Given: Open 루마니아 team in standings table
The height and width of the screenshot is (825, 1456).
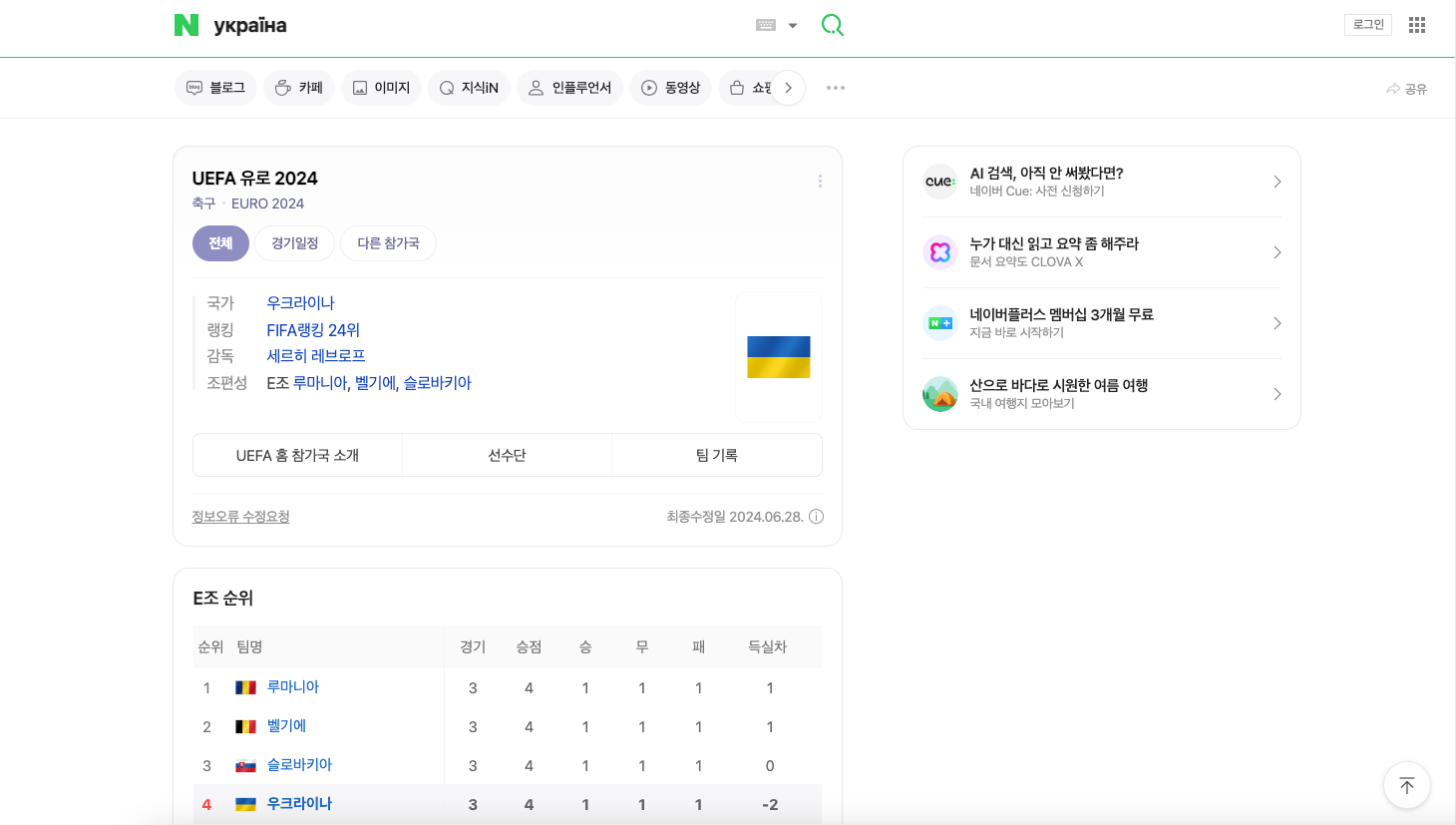Looking at the screenshot, I should (x=293, y=687).
